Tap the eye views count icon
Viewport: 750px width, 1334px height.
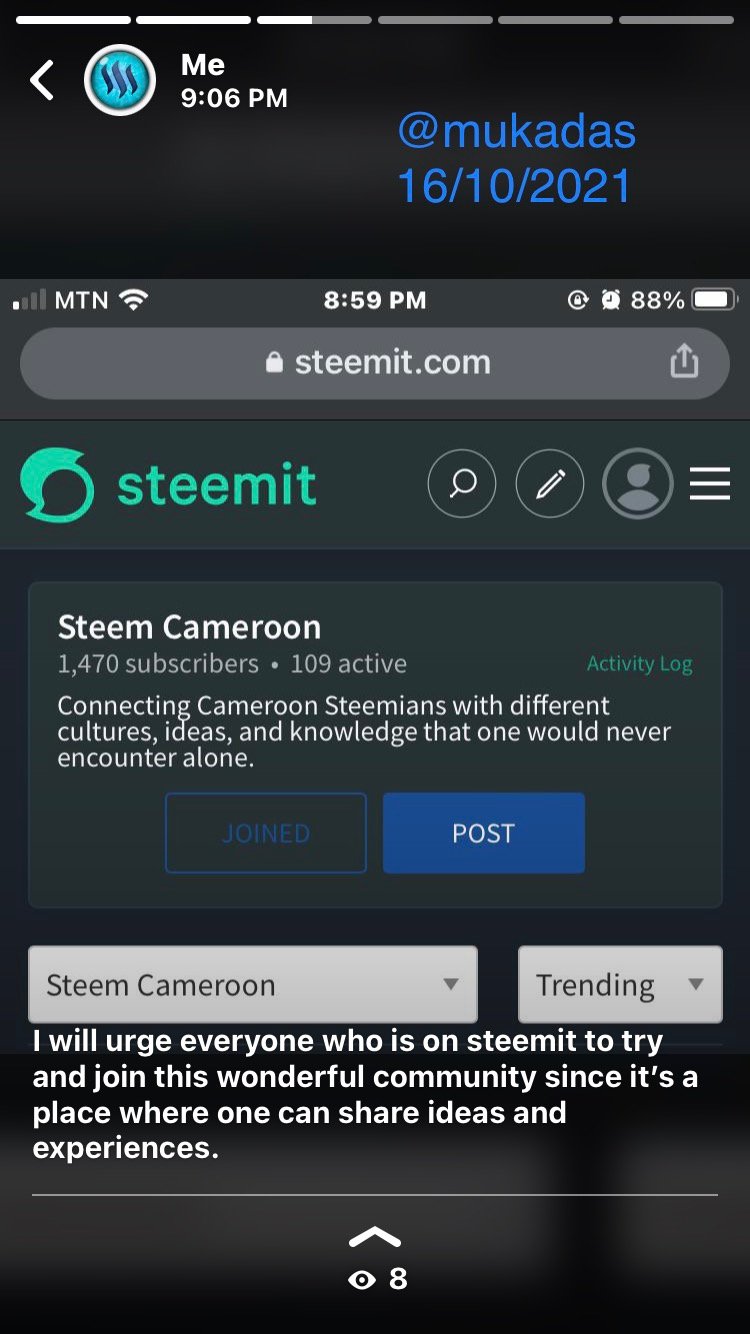(x=362, y=1280)
